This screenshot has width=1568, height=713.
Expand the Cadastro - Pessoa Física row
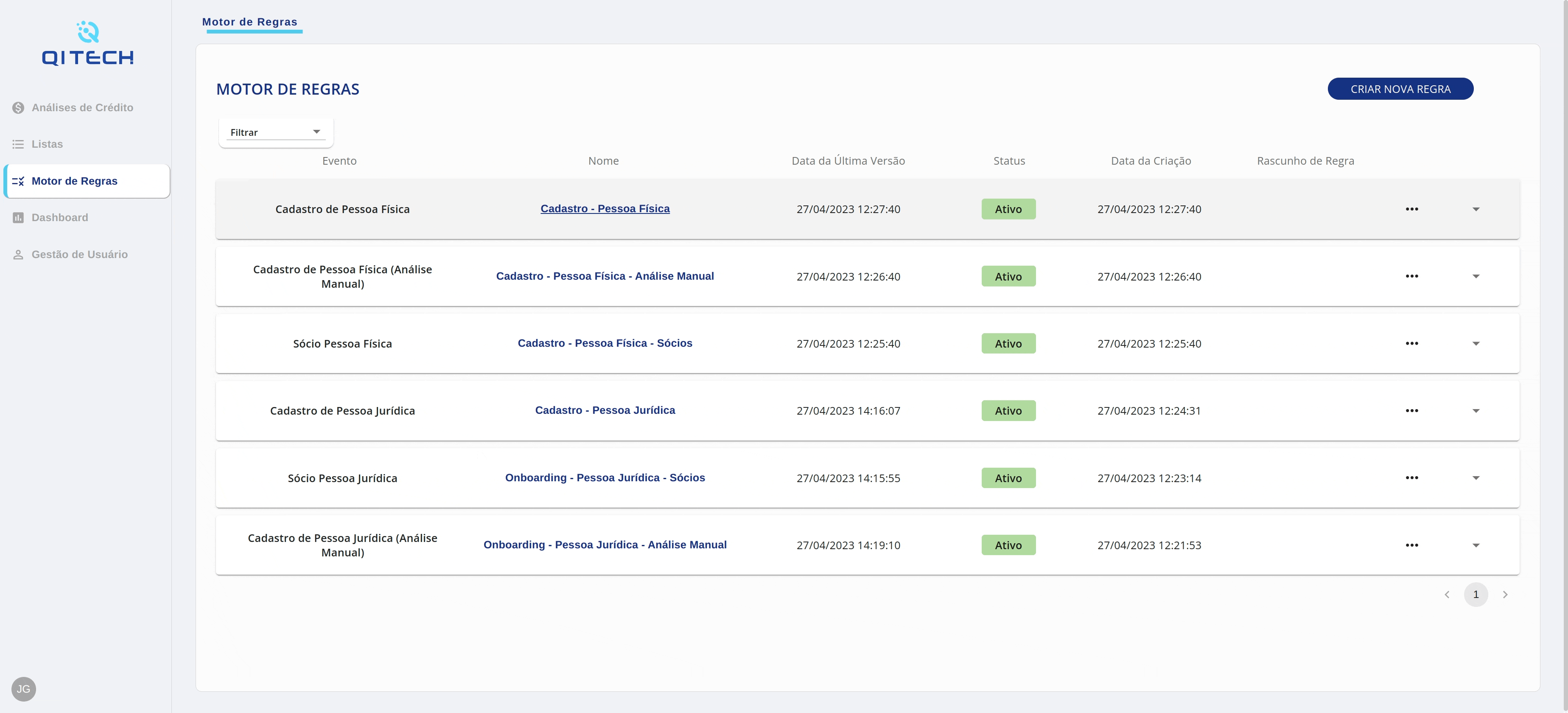[1476, 210]
